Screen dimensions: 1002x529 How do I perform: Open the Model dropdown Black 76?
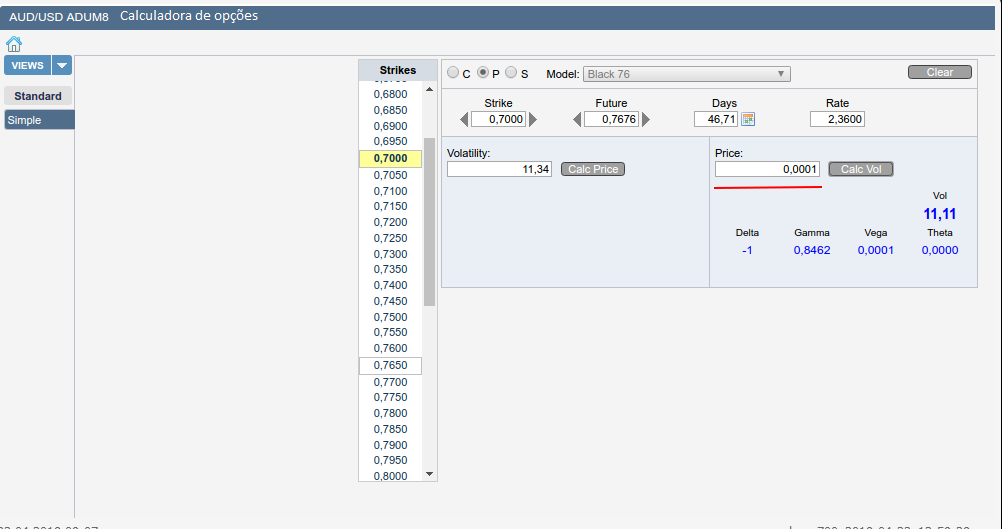coord(686,74)
